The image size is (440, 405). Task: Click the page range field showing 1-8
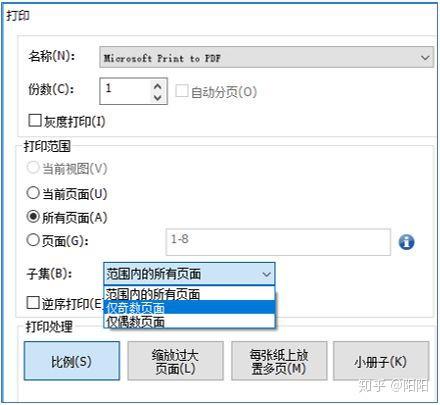tap(278, 242)
